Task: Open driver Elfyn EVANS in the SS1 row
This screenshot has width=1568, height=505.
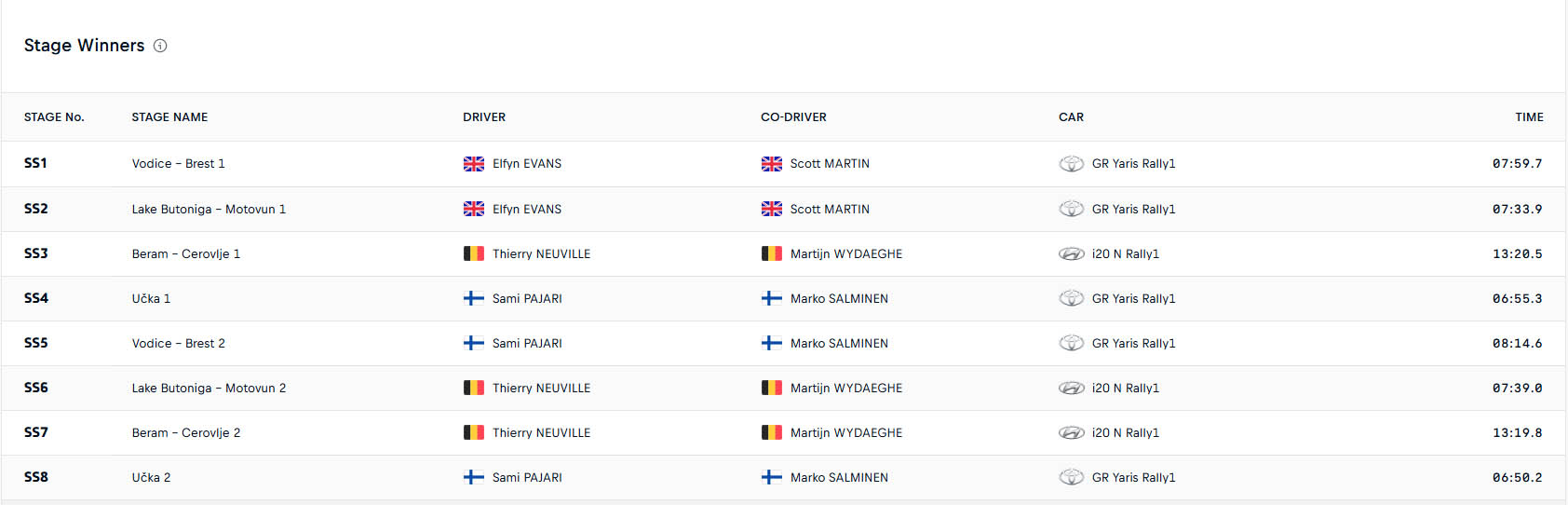Action: tap(527, 164)
